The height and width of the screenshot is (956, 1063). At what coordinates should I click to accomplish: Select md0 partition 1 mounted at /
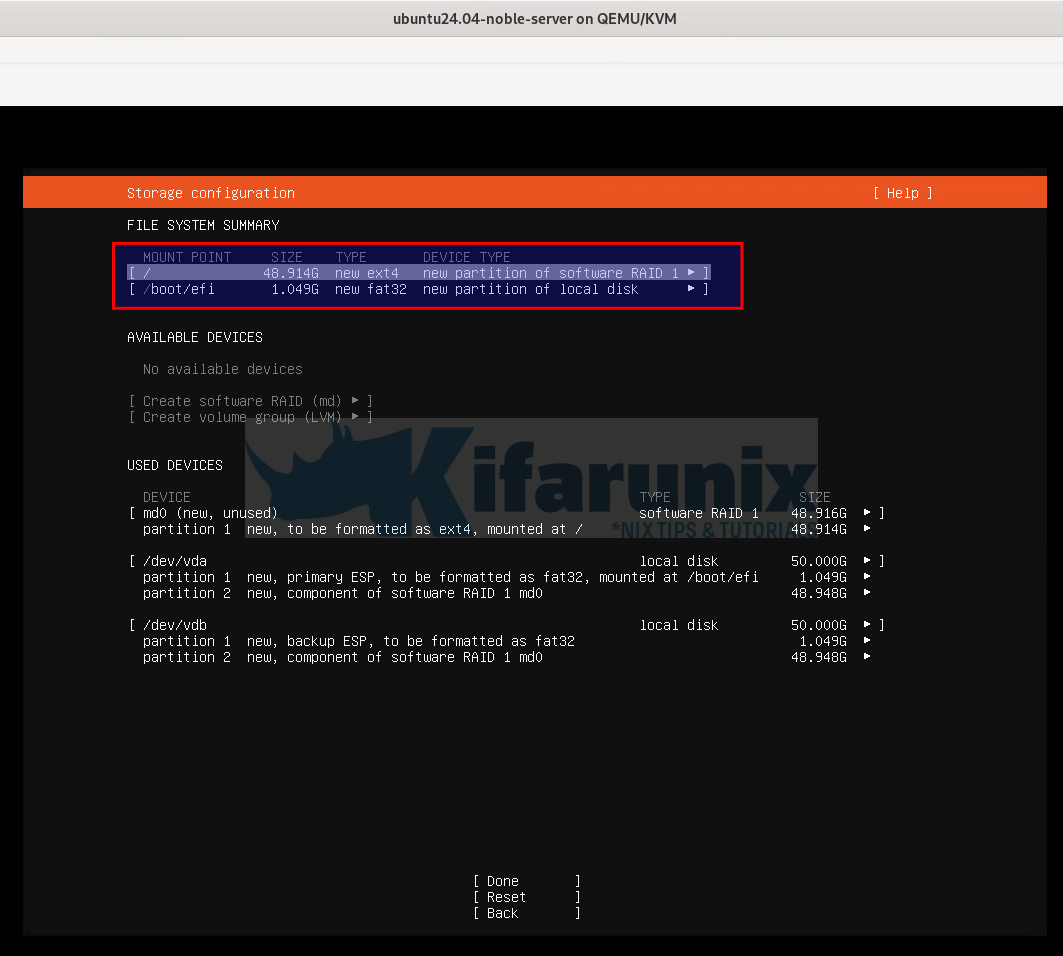pos(506,529)
